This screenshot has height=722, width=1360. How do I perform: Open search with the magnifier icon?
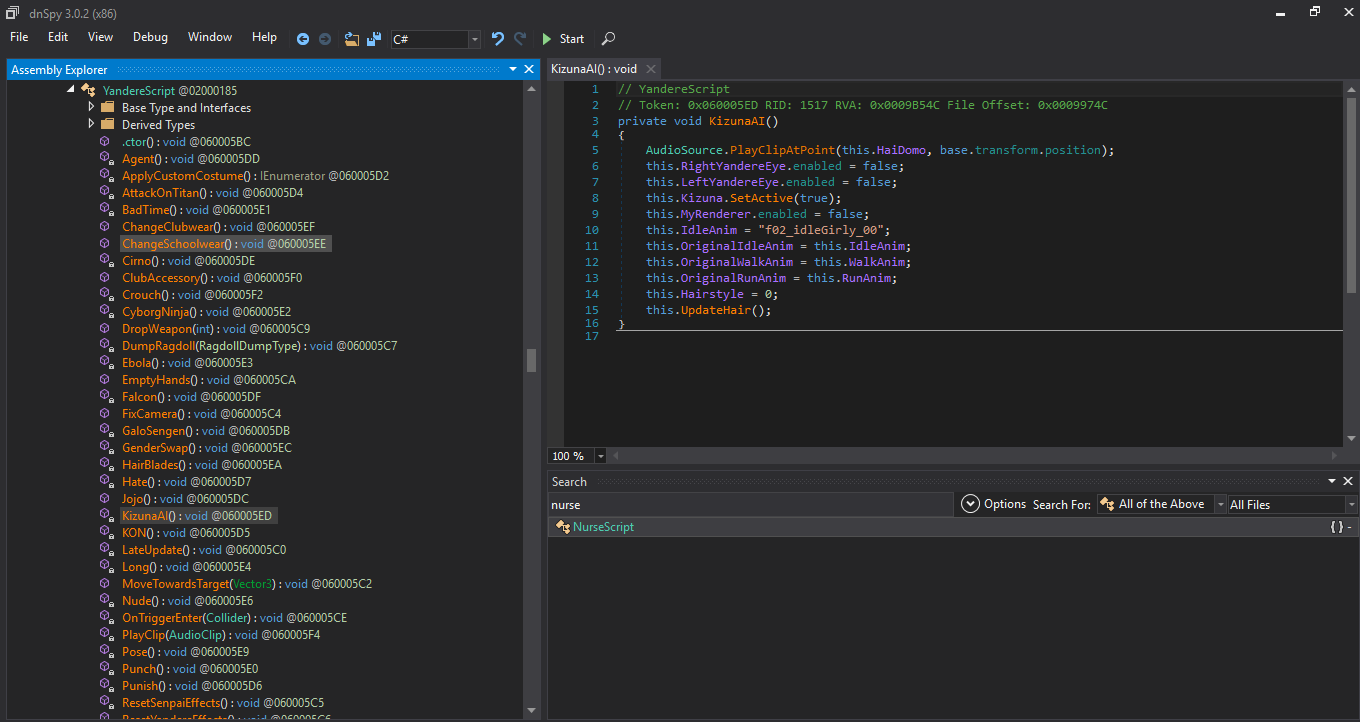coord(608,39)
